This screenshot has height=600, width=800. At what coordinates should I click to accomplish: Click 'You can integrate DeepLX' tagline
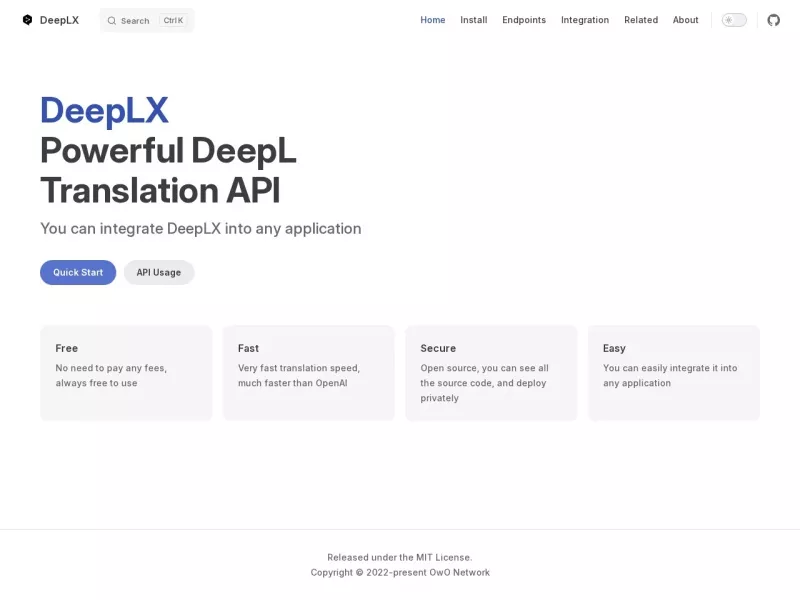(201, 229)
